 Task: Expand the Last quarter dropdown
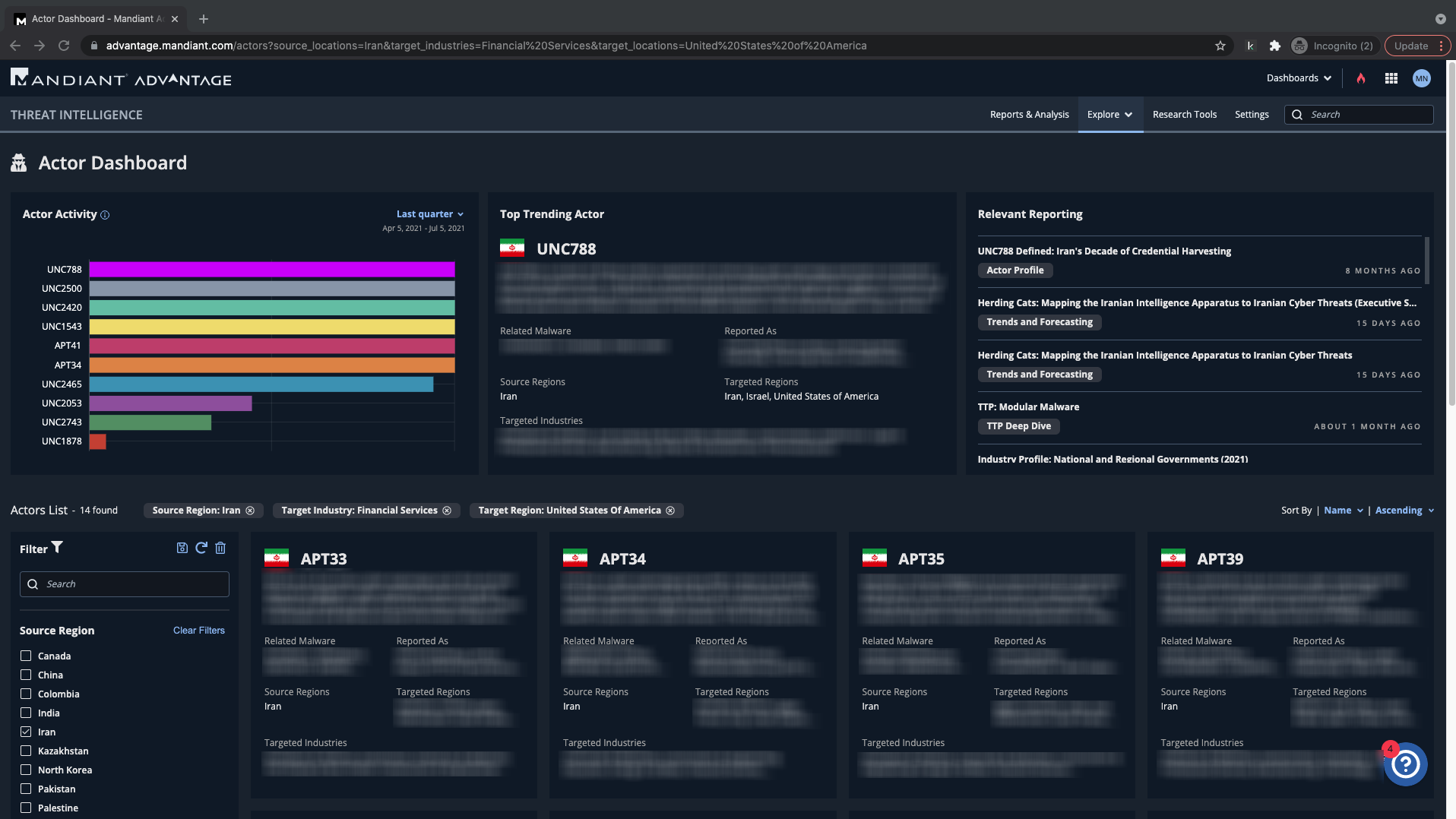(429, 214)
